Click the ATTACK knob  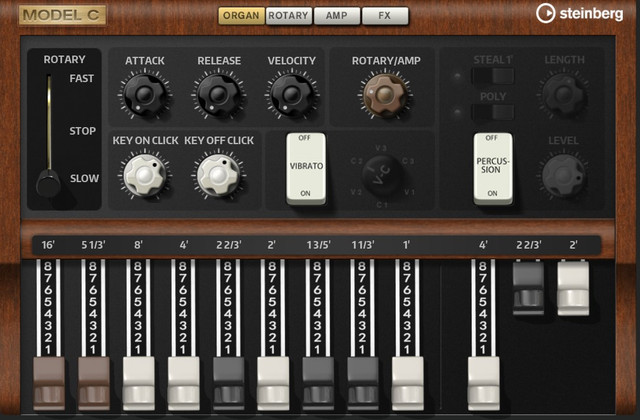[x=144, y=95]
